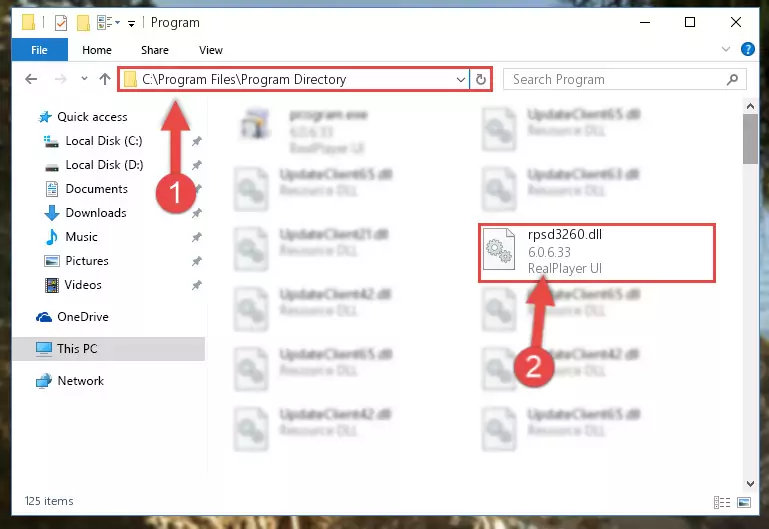Open the File menu tab
This screenshot has height=529, width=769.
tap(40, 50)
